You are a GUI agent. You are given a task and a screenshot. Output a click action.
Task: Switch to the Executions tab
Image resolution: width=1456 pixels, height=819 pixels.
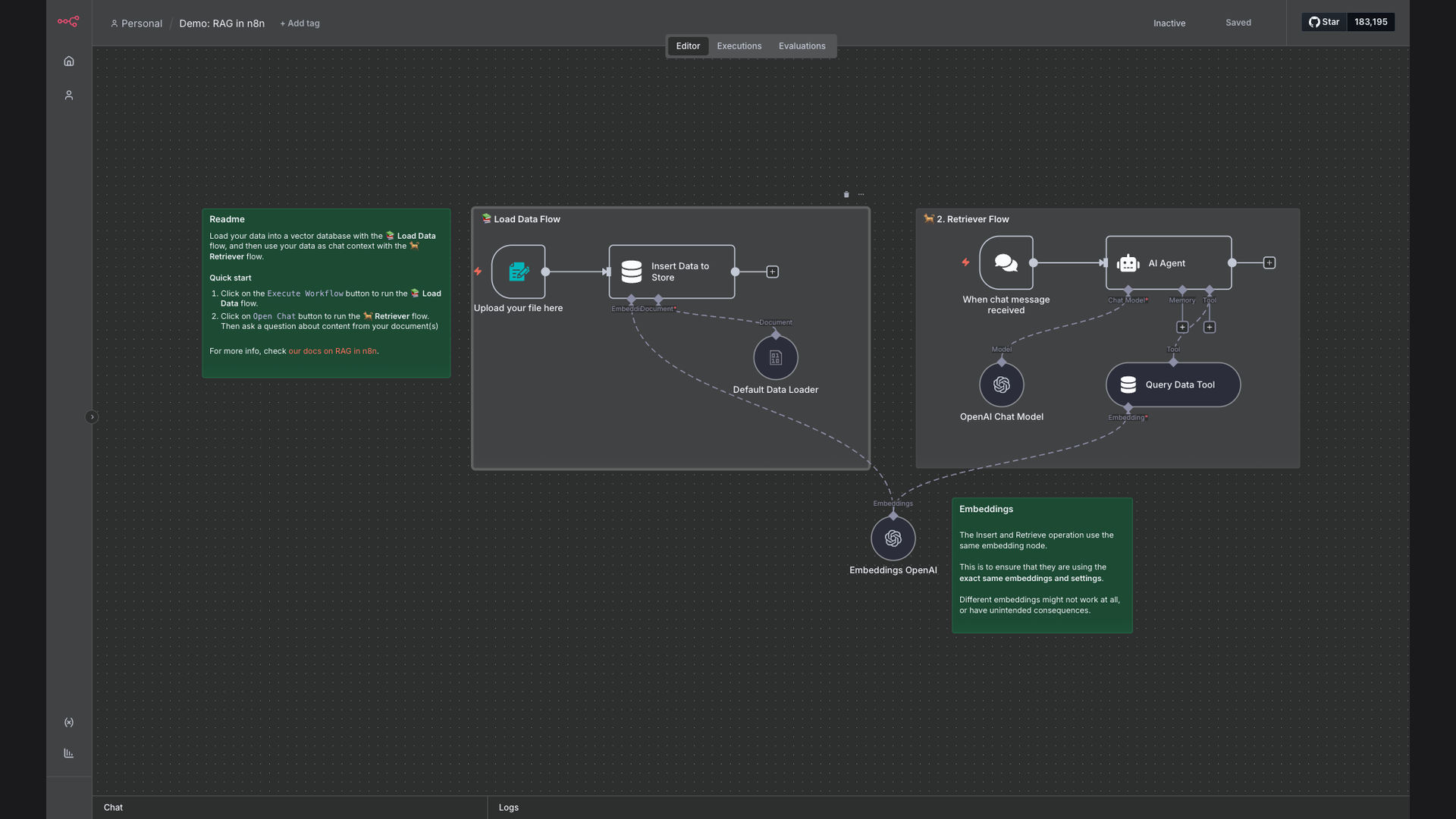739,46
